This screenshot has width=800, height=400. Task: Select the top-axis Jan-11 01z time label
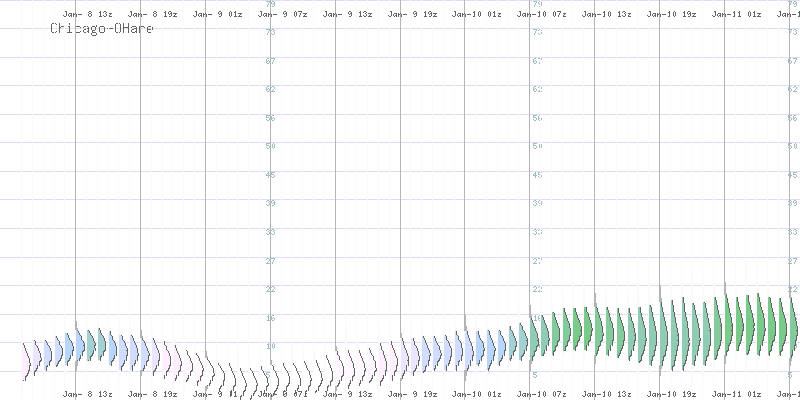pos(738,15)
